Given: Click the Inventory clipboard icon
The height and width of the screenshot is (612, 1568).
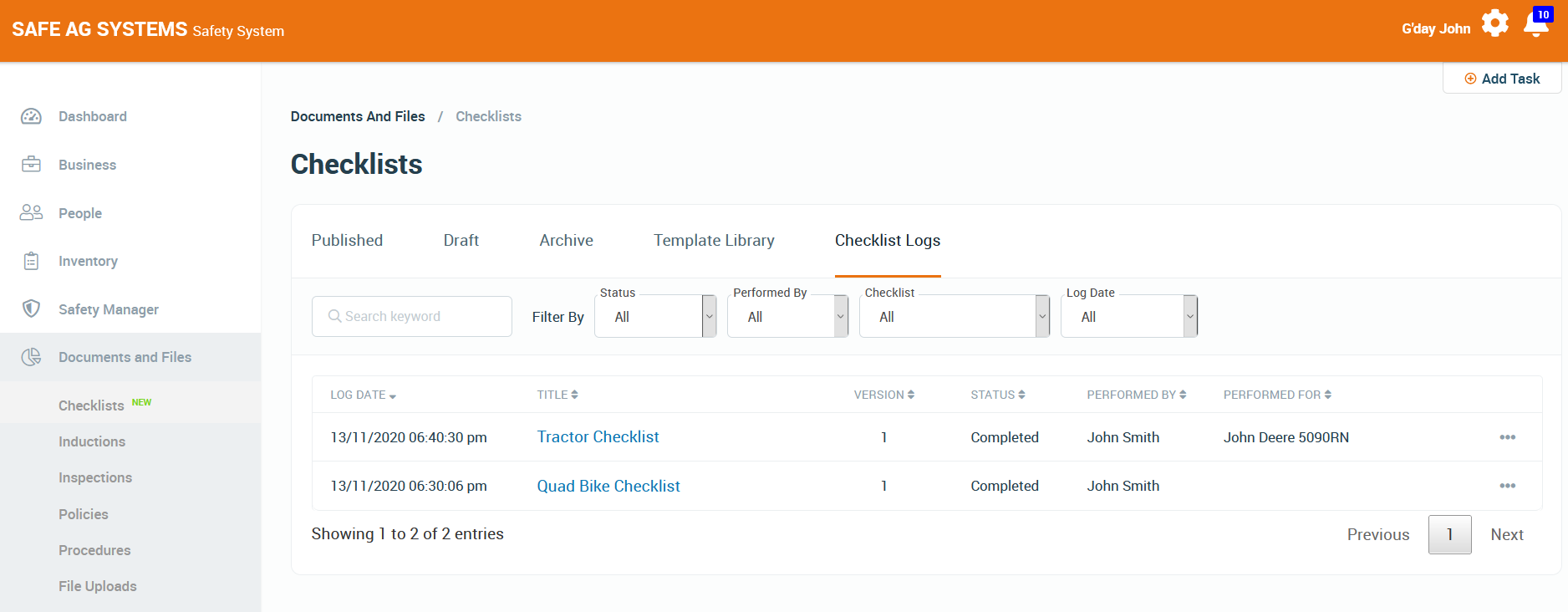Looking at the screenshot, I should pos(31,262).
